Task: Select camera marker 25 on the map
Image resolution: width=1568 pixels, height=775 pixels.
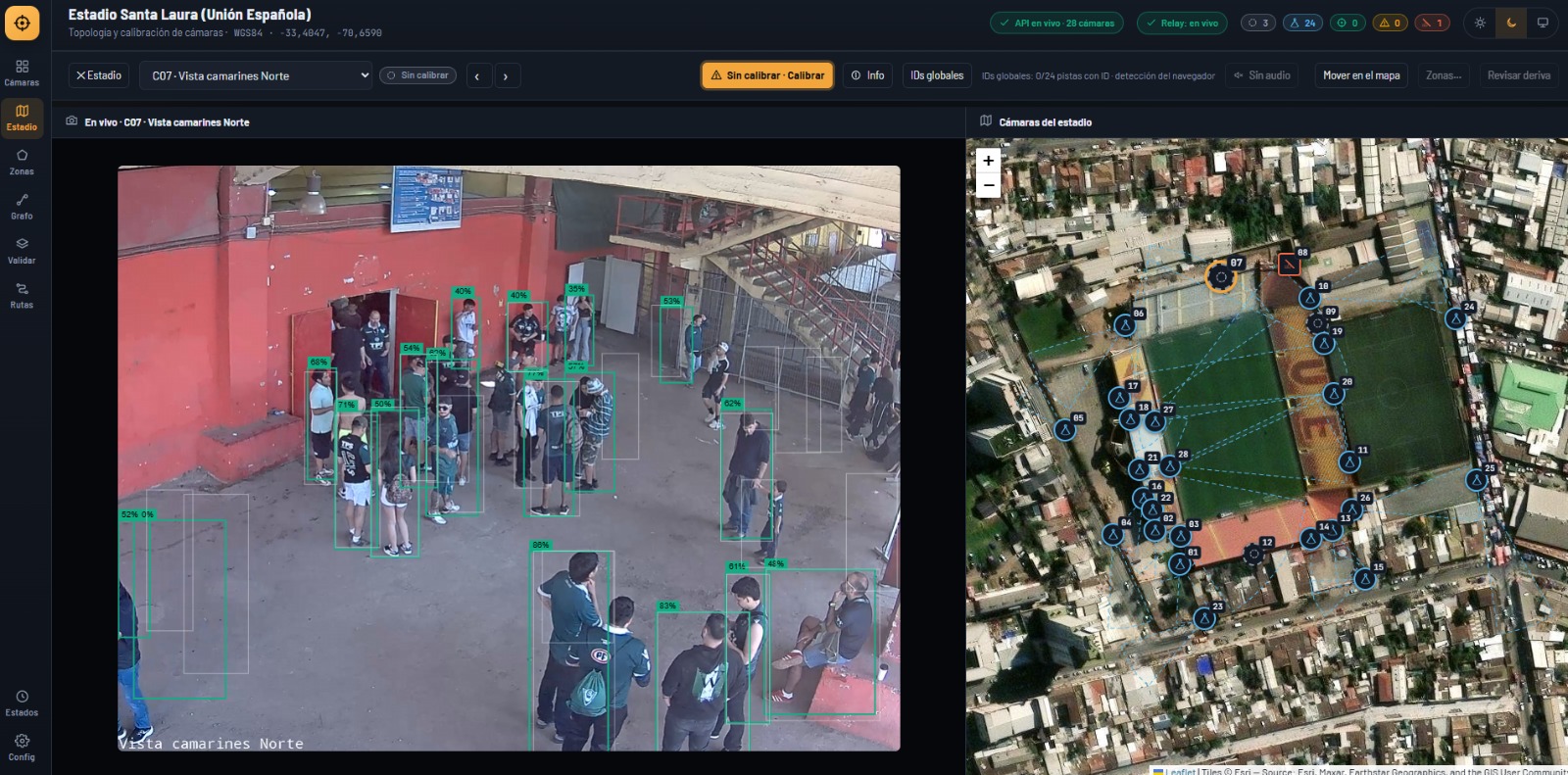Action: pyautogui.click(x=1477, y=480)
